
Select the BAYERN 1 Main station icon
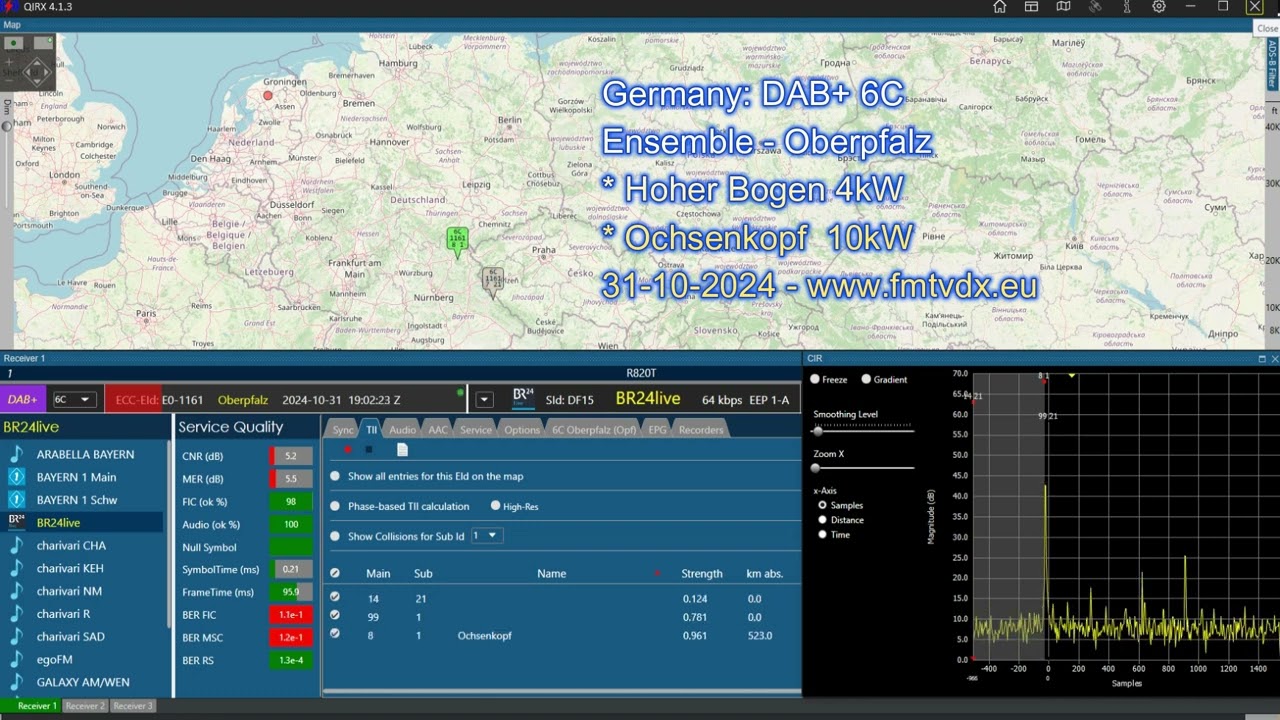16,477
